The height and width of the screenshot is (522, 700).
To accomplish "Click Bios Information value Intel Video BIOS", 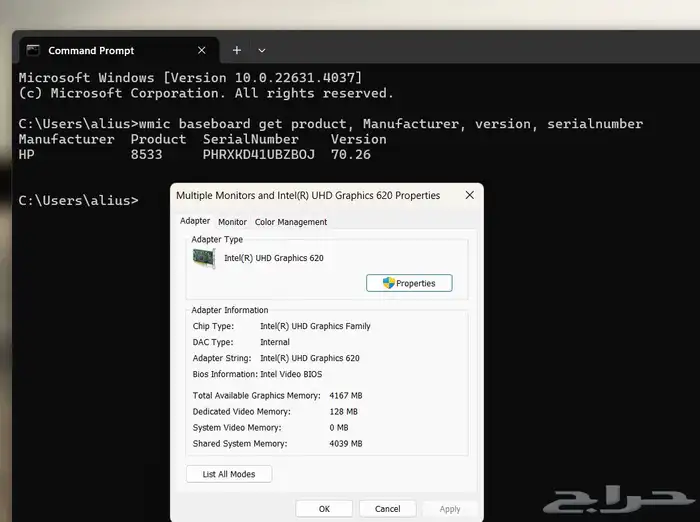I will click(x=291, y=374).
